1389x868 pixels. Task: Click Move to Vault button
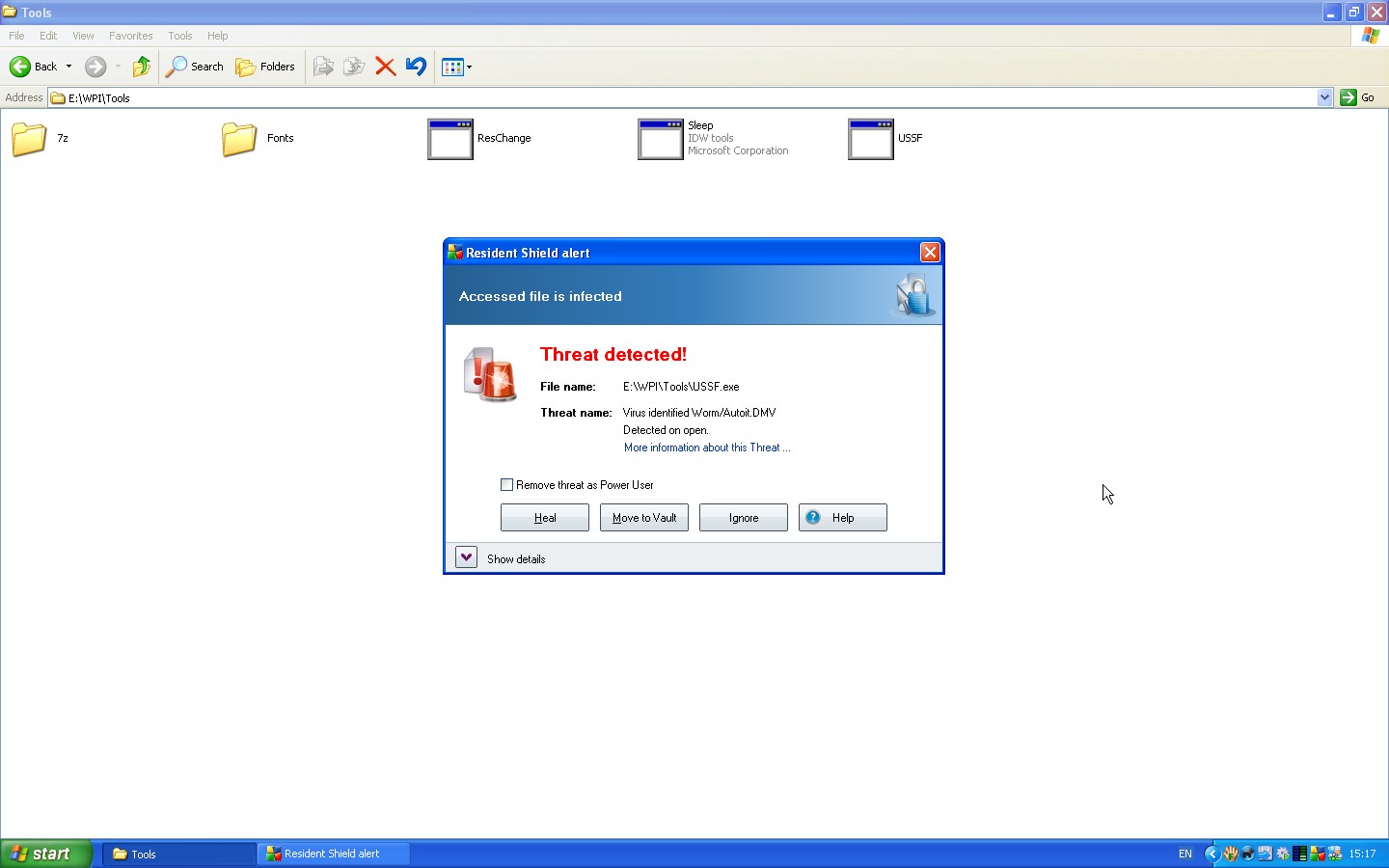[x=644, y=518]
